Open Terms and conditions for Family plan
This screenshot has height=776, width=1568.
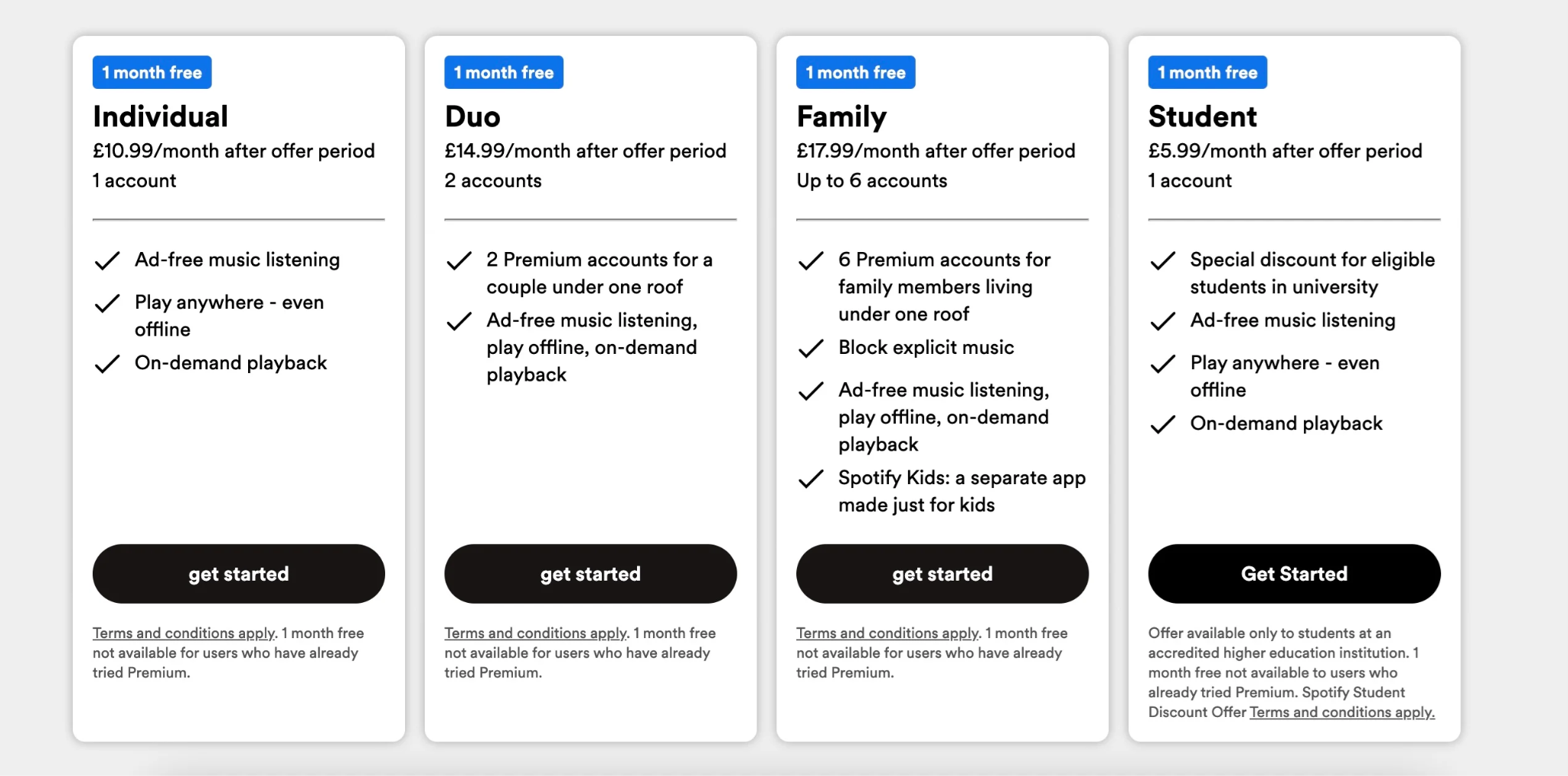pos(886,633)
